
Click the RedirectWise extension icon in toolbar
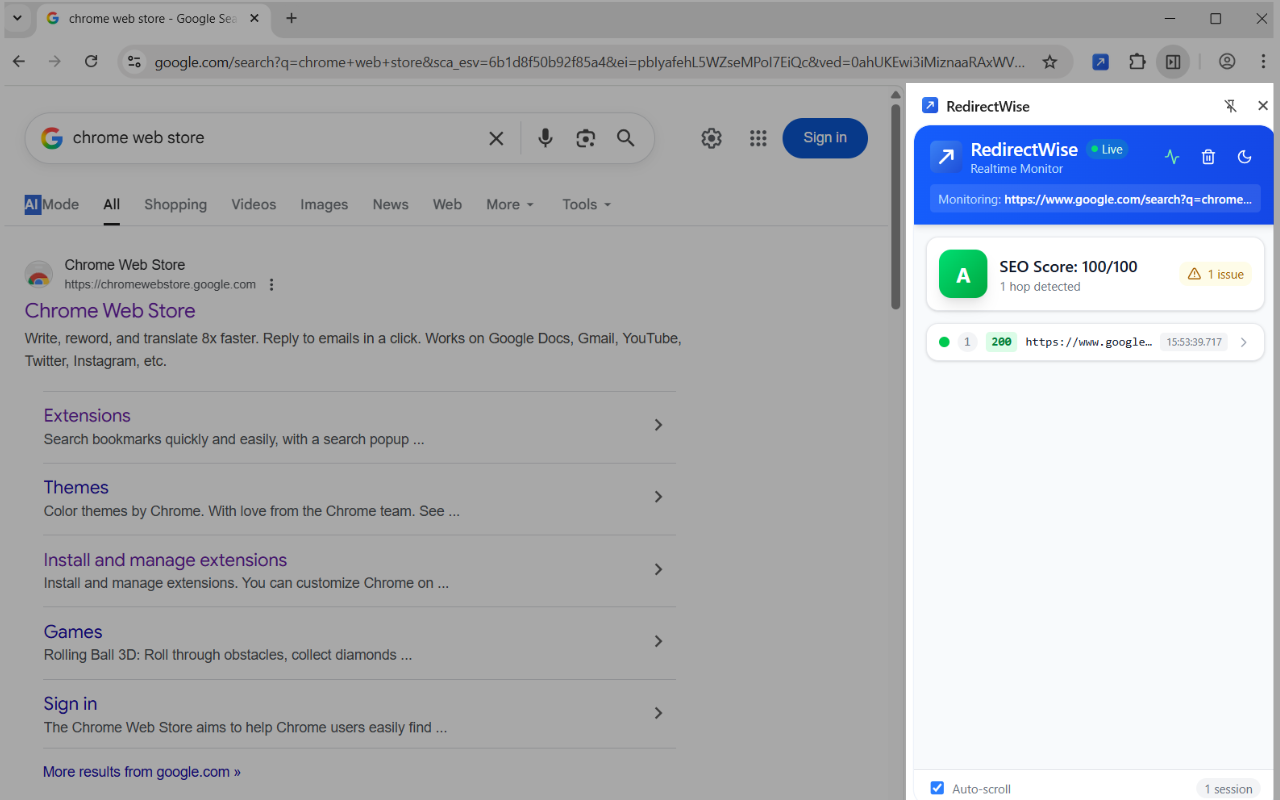click(1100, 62)
